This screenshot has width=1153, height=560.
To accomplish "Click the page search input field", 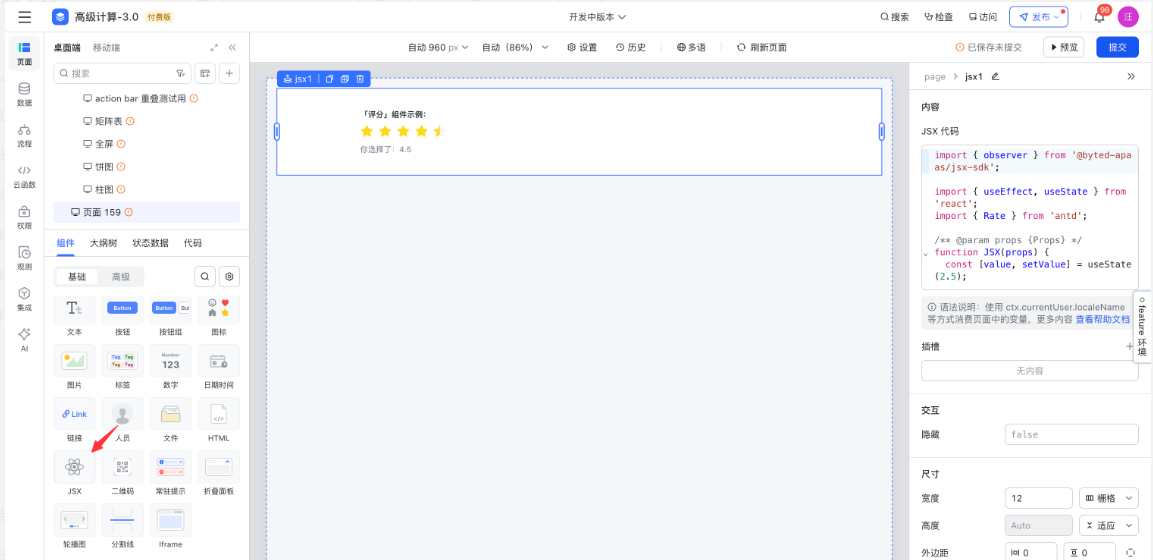I will 122,73.
